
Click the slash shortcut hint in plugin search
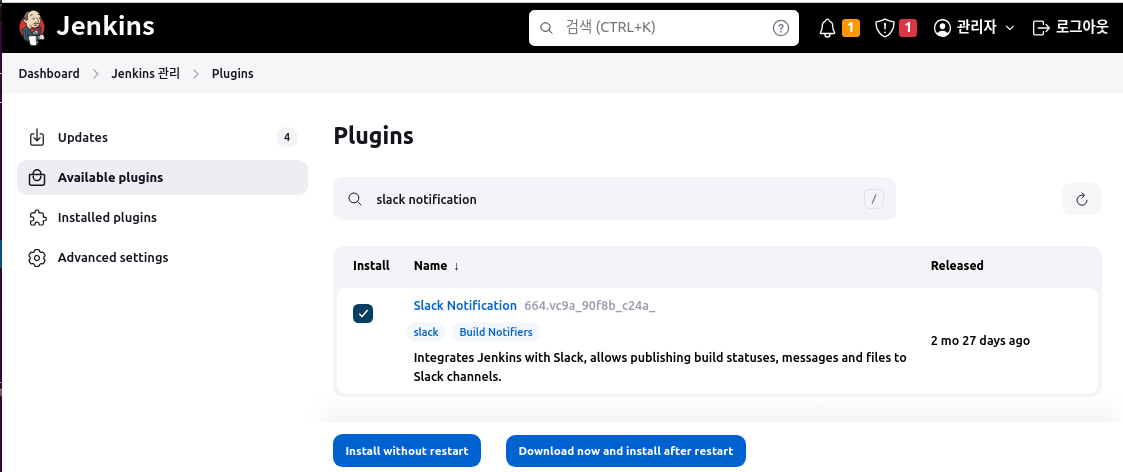click(874, 199)
